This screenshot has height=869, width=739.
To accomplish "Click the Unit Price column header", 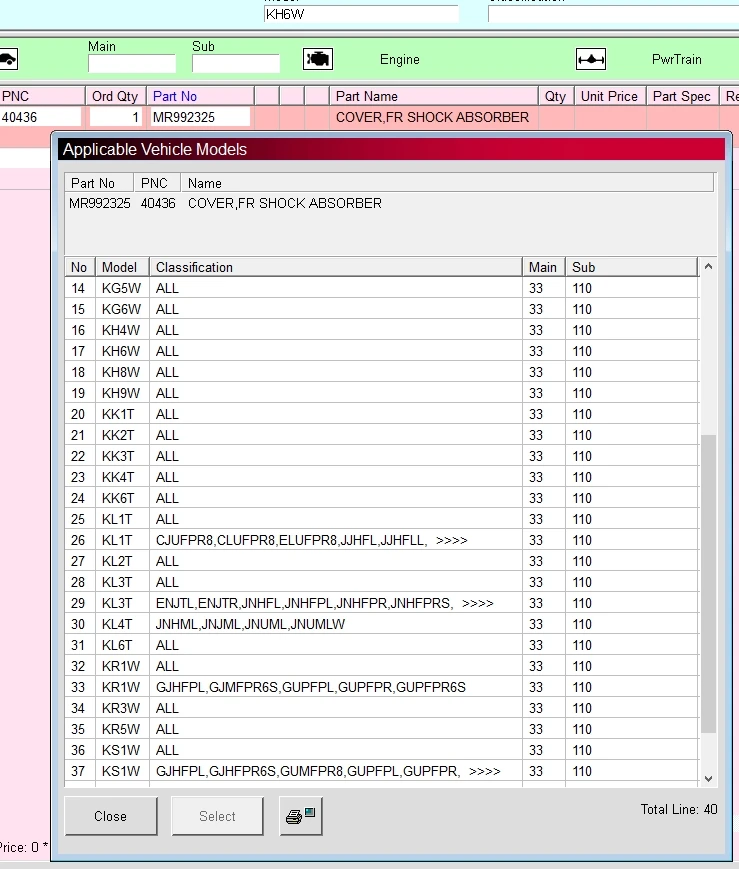I will [x=609, y=96].
